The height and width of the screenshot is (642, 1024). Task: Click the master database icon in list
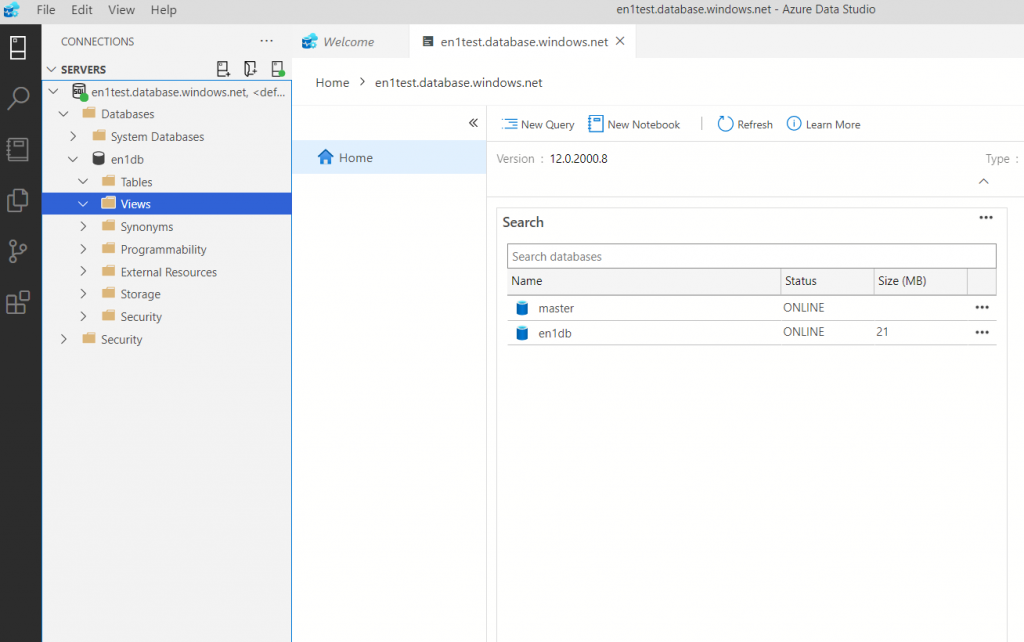pos(522,308)
